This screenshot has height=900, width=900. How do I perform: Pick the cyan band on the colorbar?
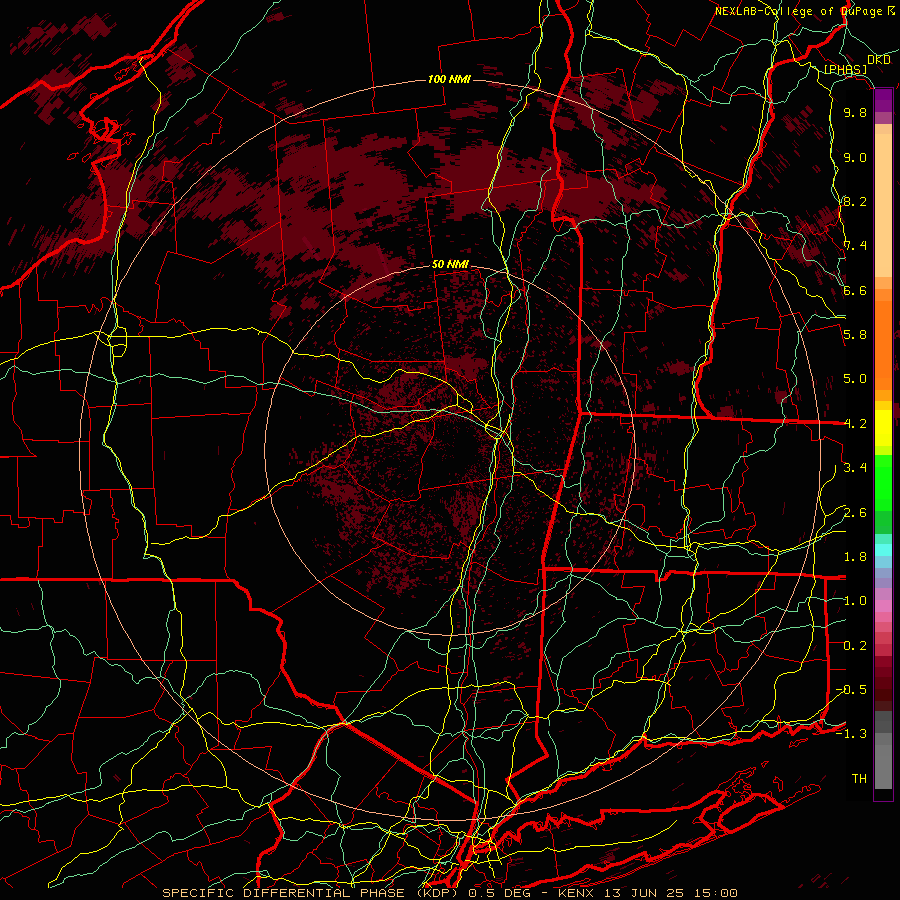click(x=883, y=549)
